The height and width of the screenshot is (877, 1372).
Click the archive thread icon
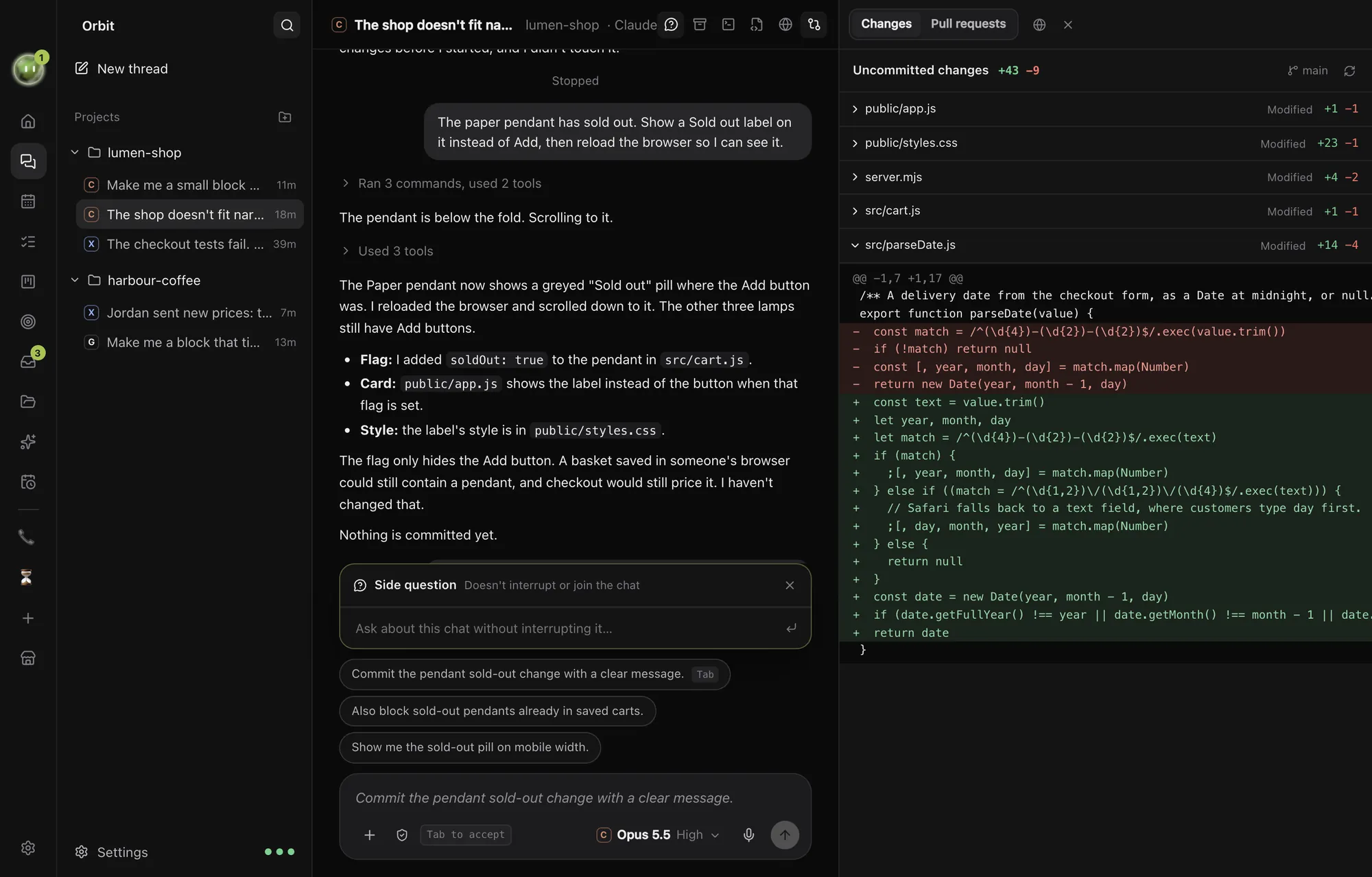click(x=700, y=25)
